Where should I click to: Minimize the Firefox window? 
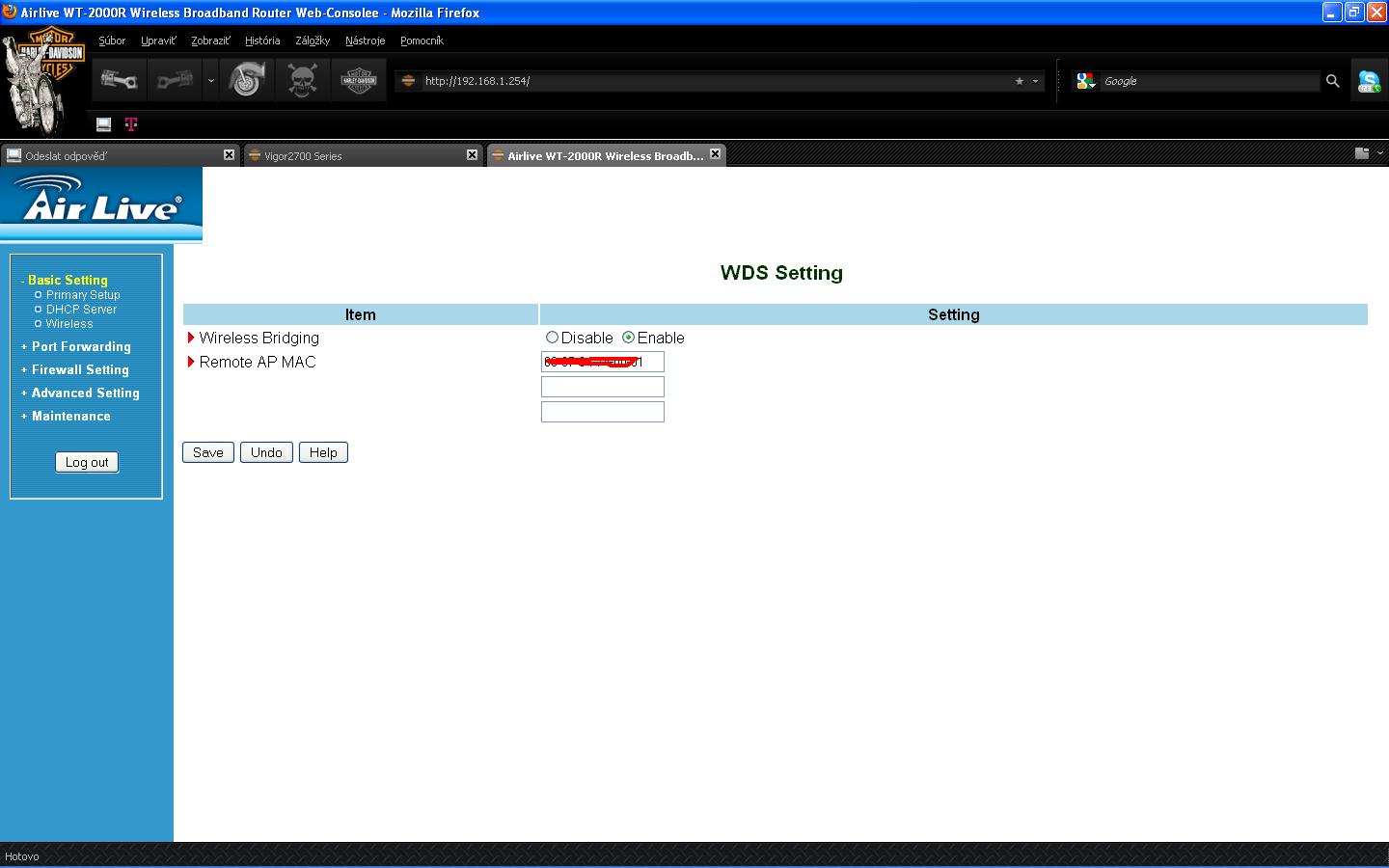1332,13
